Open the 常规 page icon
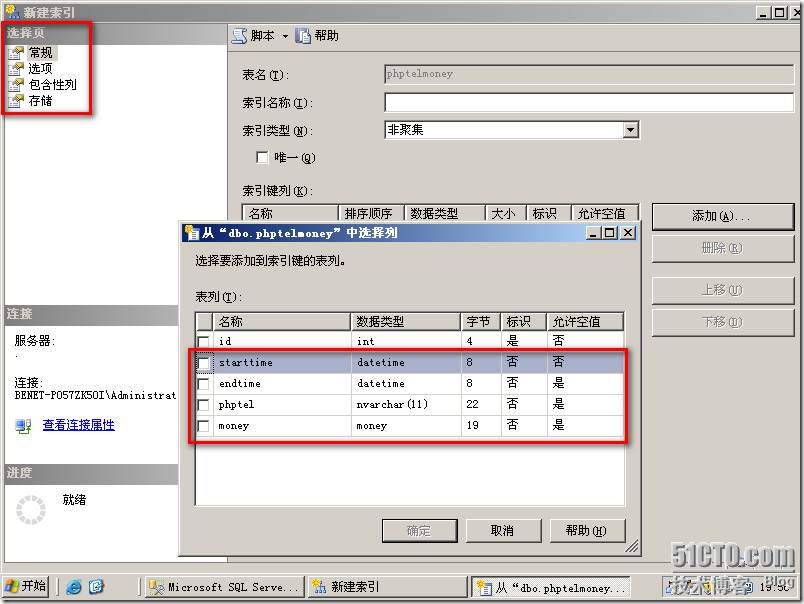This screenshot has height=604, width=804. point(16,52)
